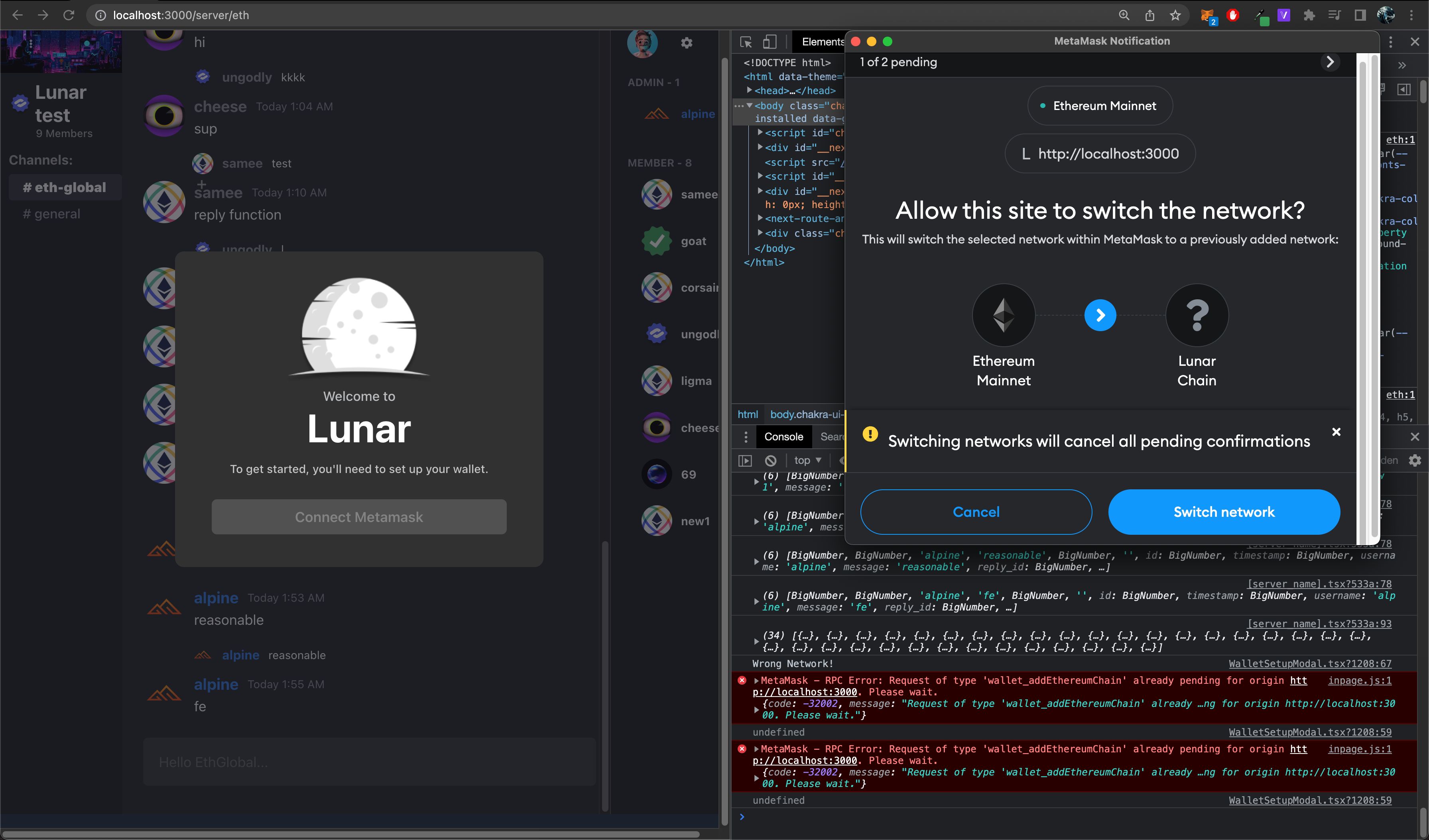Open the puzzle piece extensions menu
1429x840 pixels.
click(1309, 15)
